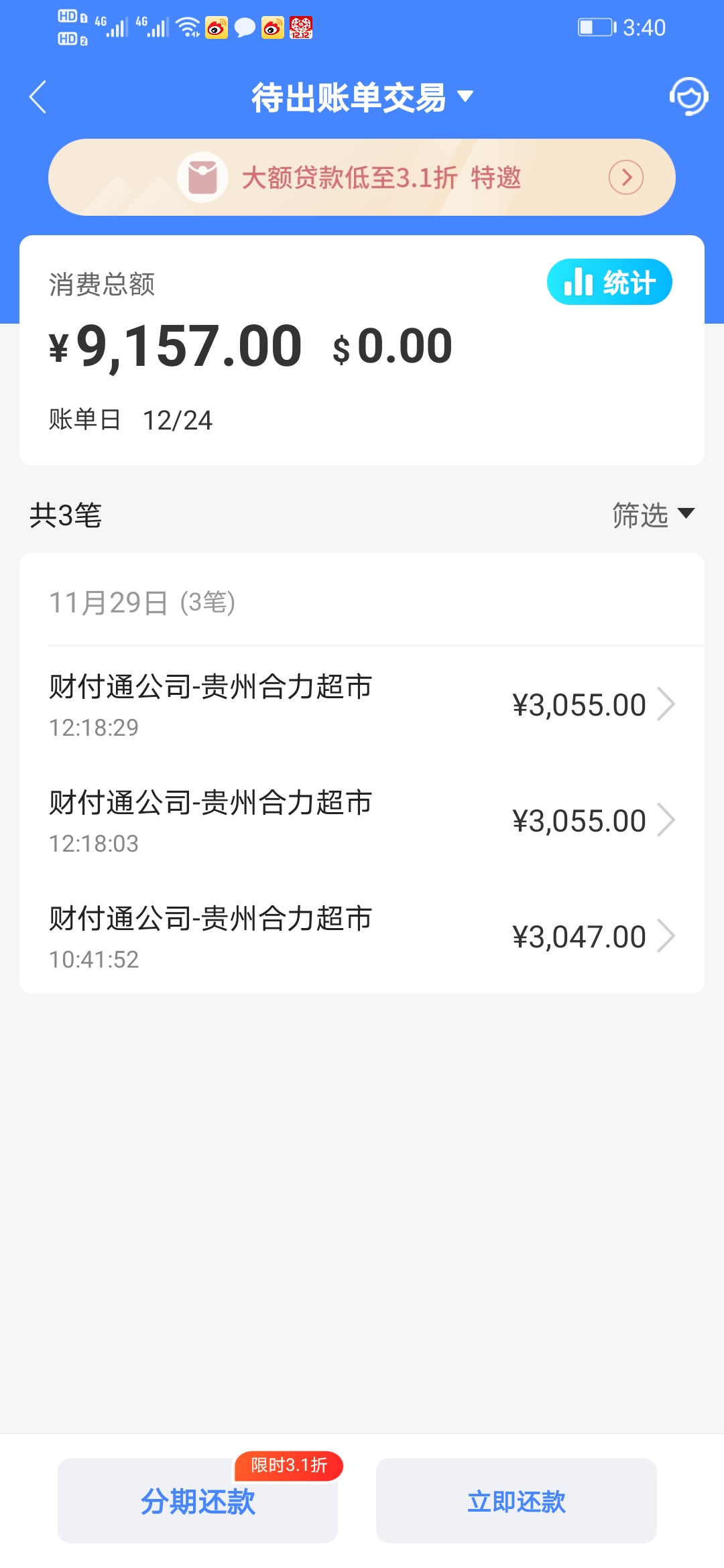Tap the 立即还款 repay now button
This screenshot has width=724, height=1568.
click(x=516, y=1501)
